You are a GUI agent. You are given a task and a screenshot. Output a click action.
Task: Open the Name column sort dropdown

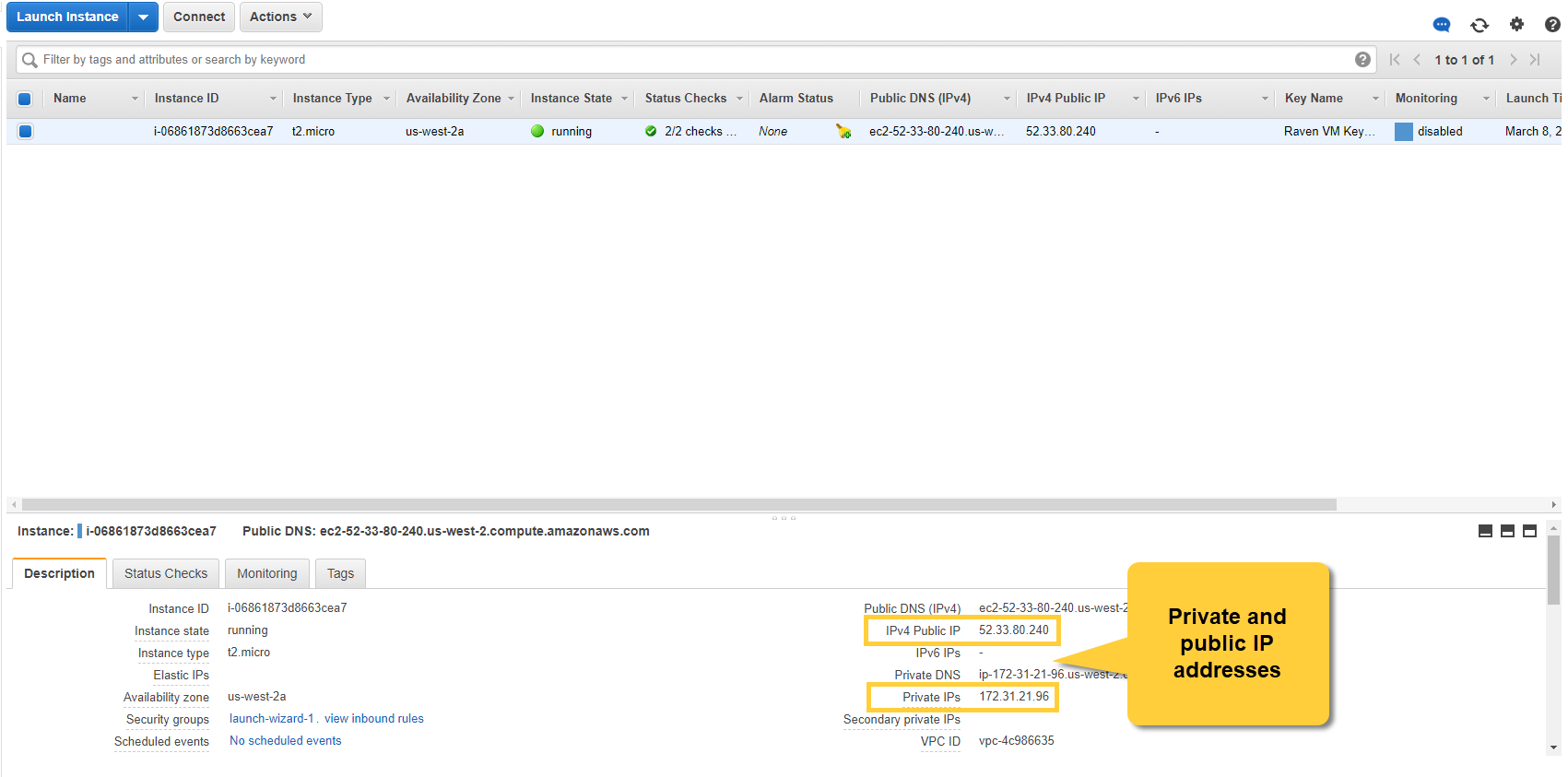pos(135,99)
